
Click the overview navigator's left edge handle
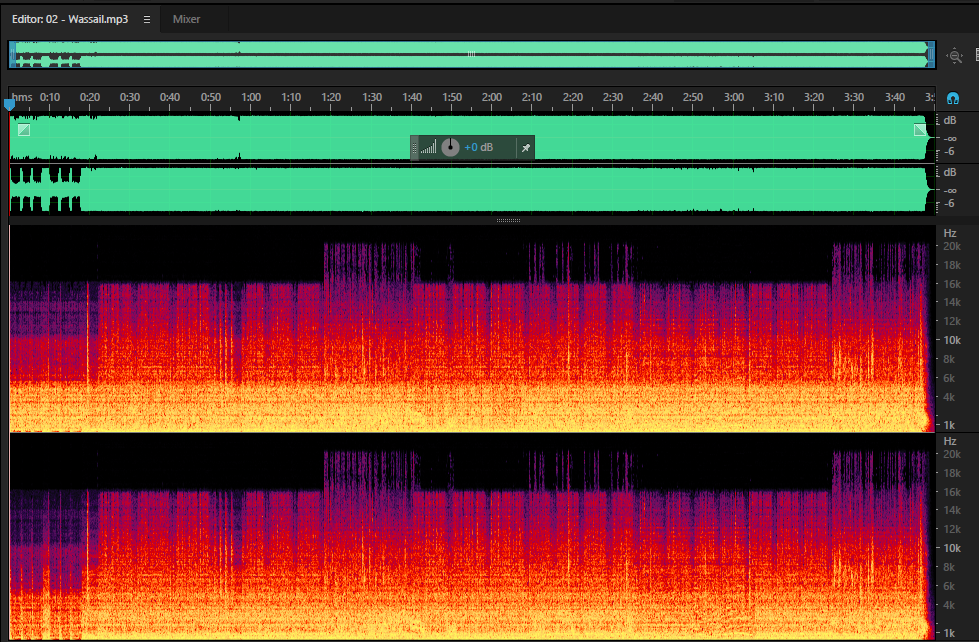click(12, 55)
